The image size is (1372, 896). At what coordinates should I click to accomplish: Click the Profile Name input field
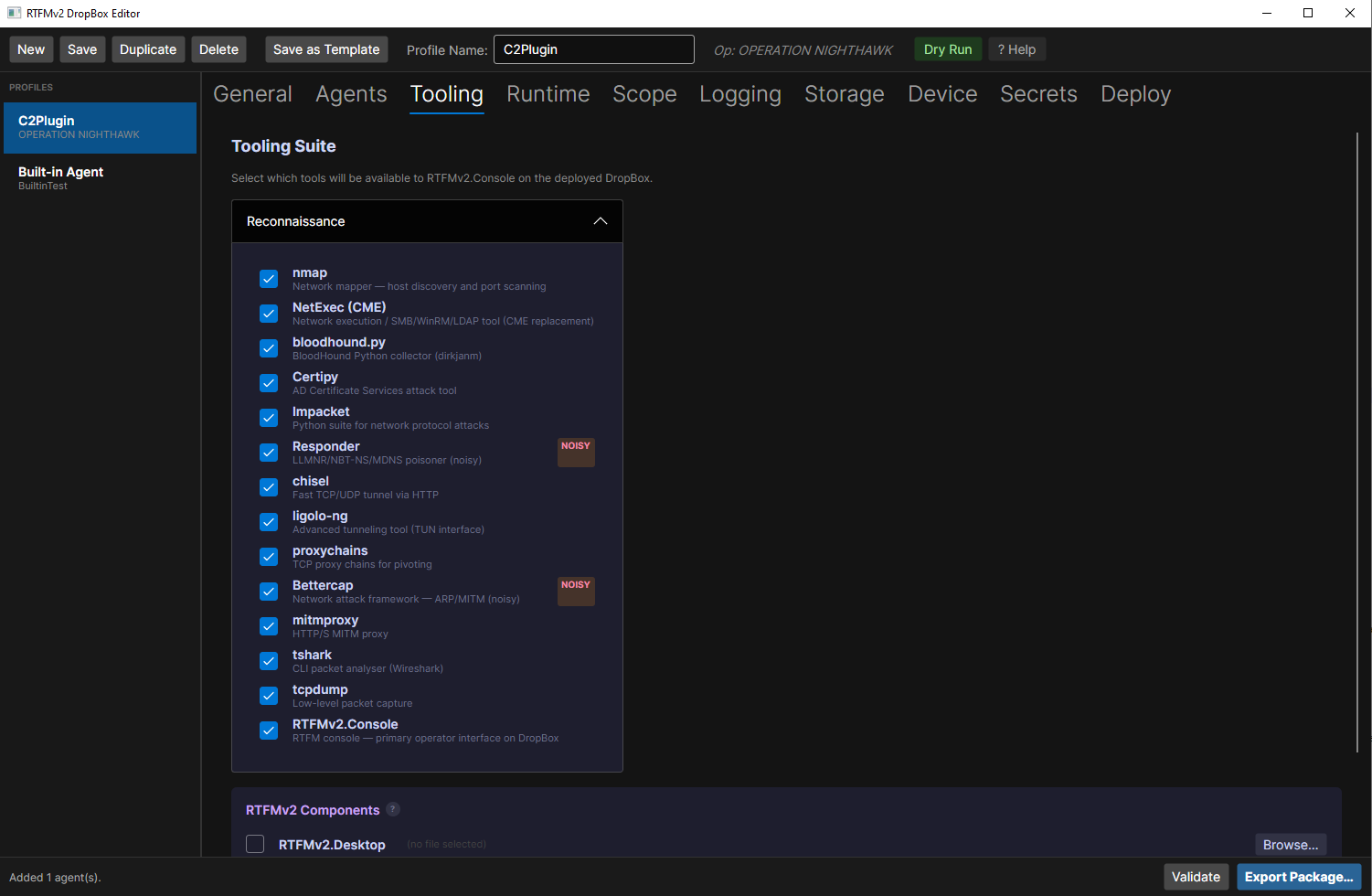point(594,49)
